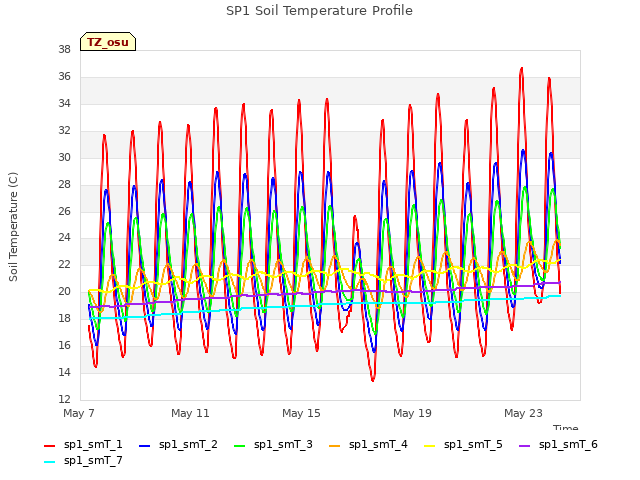Click the 12 y-axis tick label
640x480 pixels.
tap(64, 399)
